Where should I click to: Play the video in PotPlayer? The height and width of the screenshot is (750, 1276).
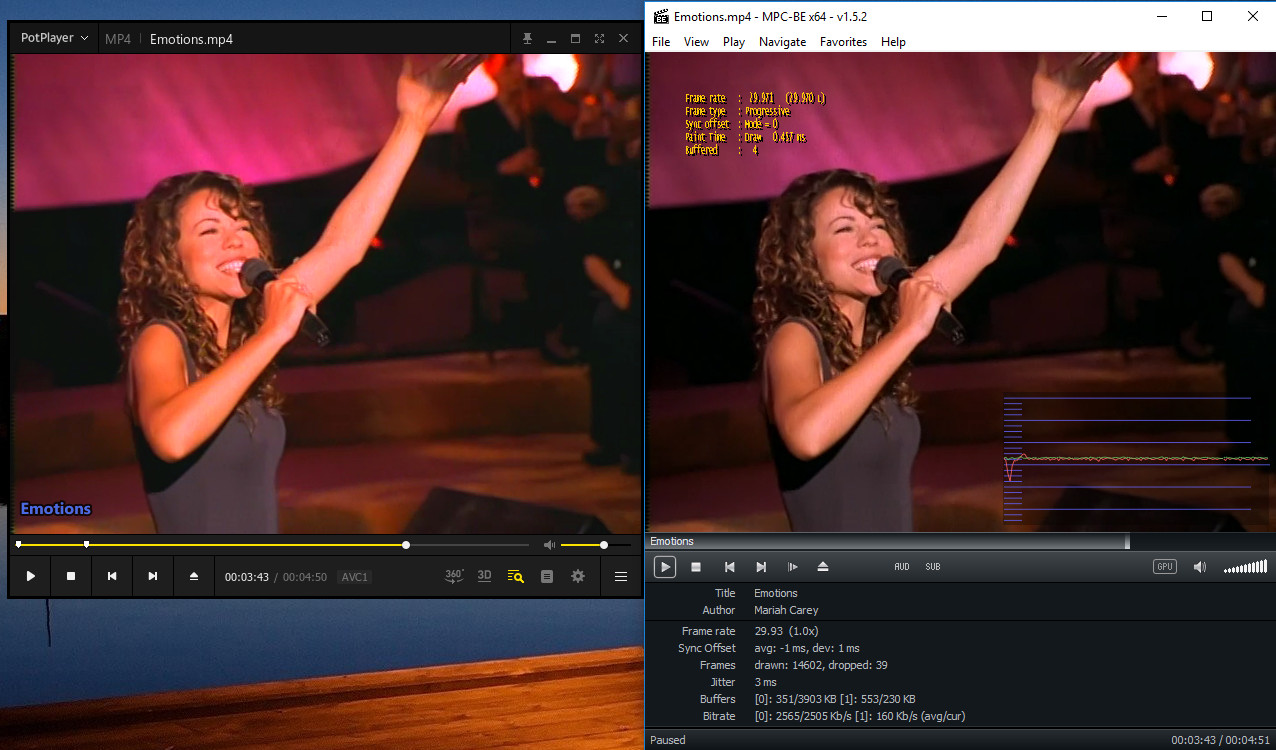pos(31,576)
